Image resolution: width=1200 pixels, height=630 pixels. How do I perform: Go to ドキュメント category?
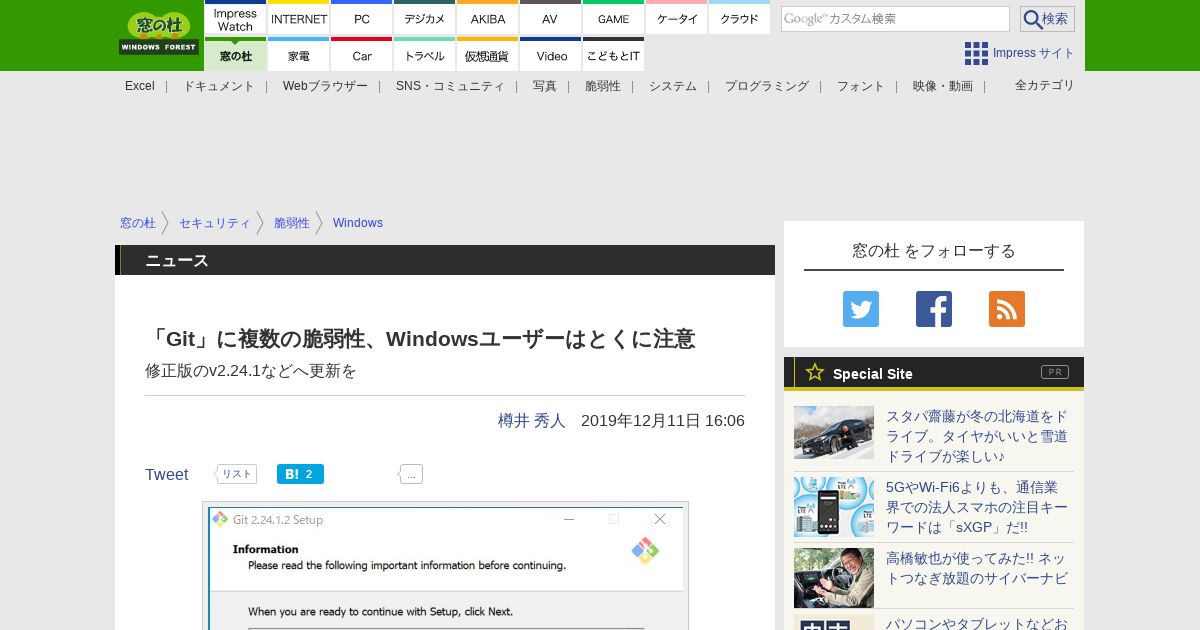(x=218, y=86)
